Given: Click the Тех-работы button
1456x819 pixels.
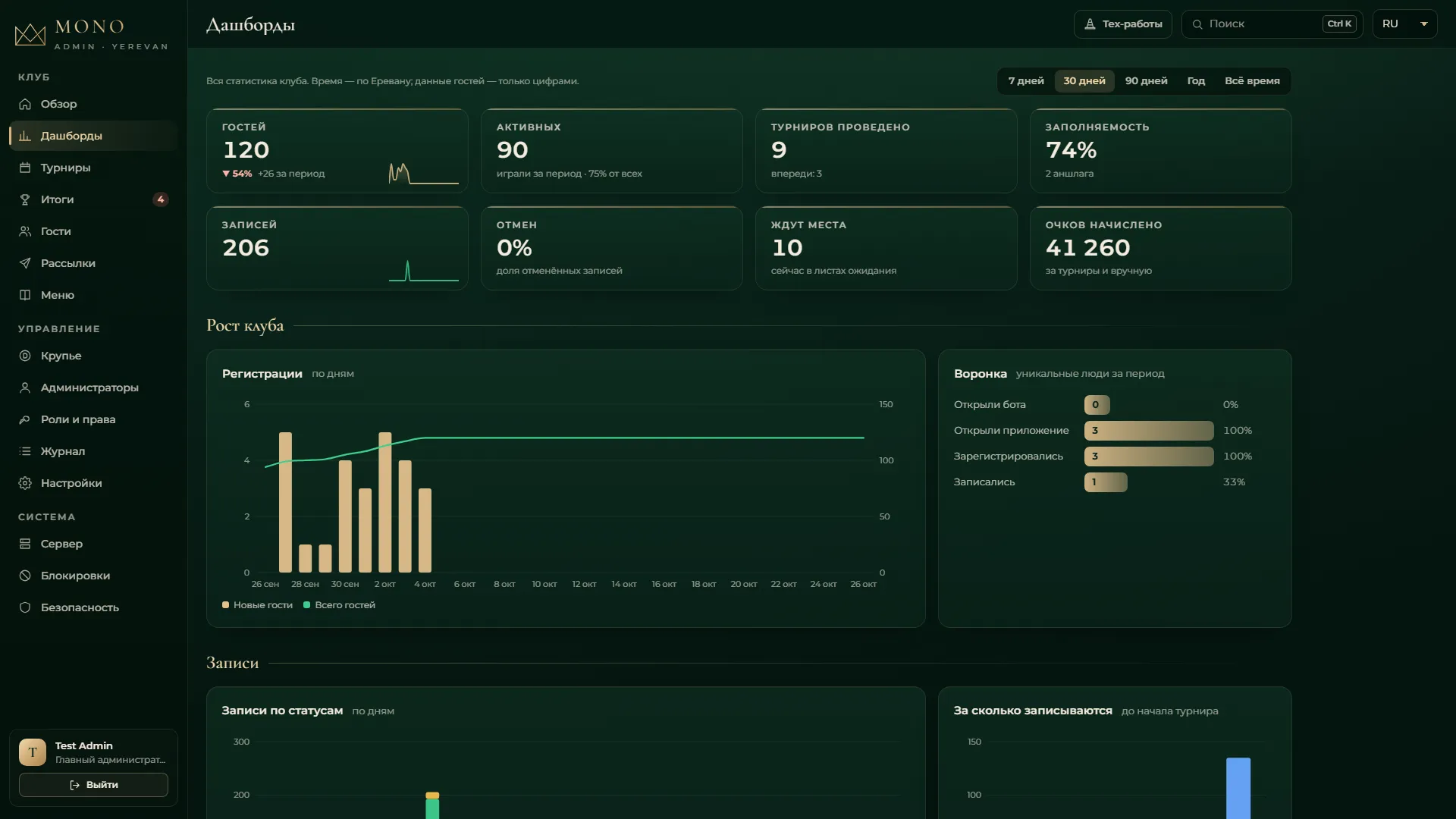Looking at the screenshot, I should click(x=1122, y=24).
